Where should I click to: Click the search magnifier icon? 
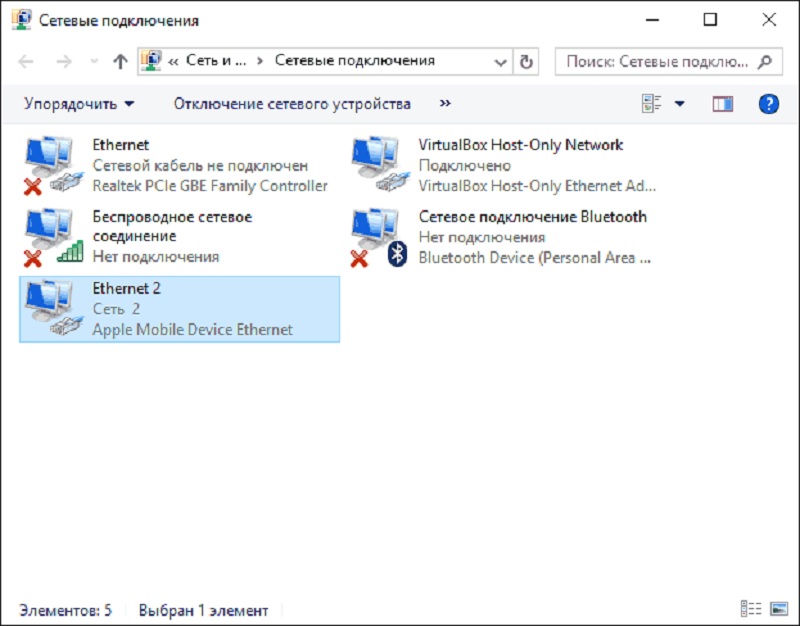pyautogui.click(x=765, y=62)
